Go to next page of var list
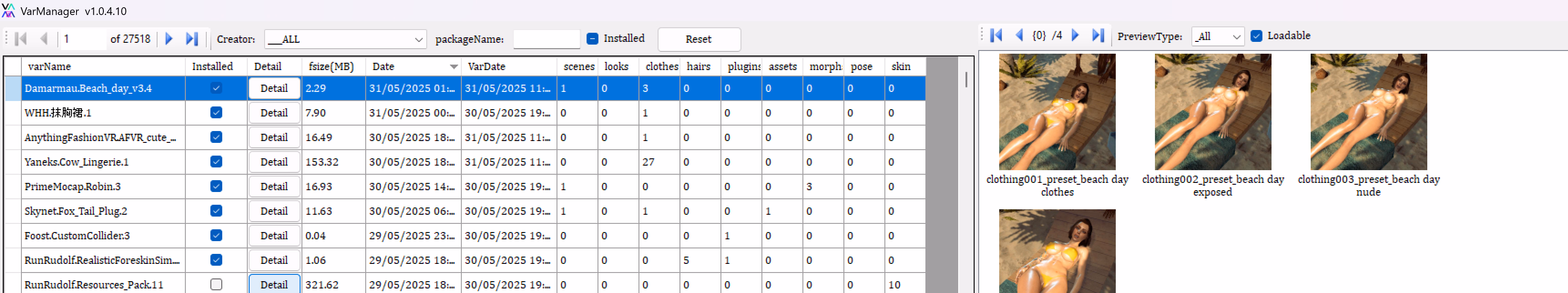This screenshot has width=1568, height=293. point(169,39)
